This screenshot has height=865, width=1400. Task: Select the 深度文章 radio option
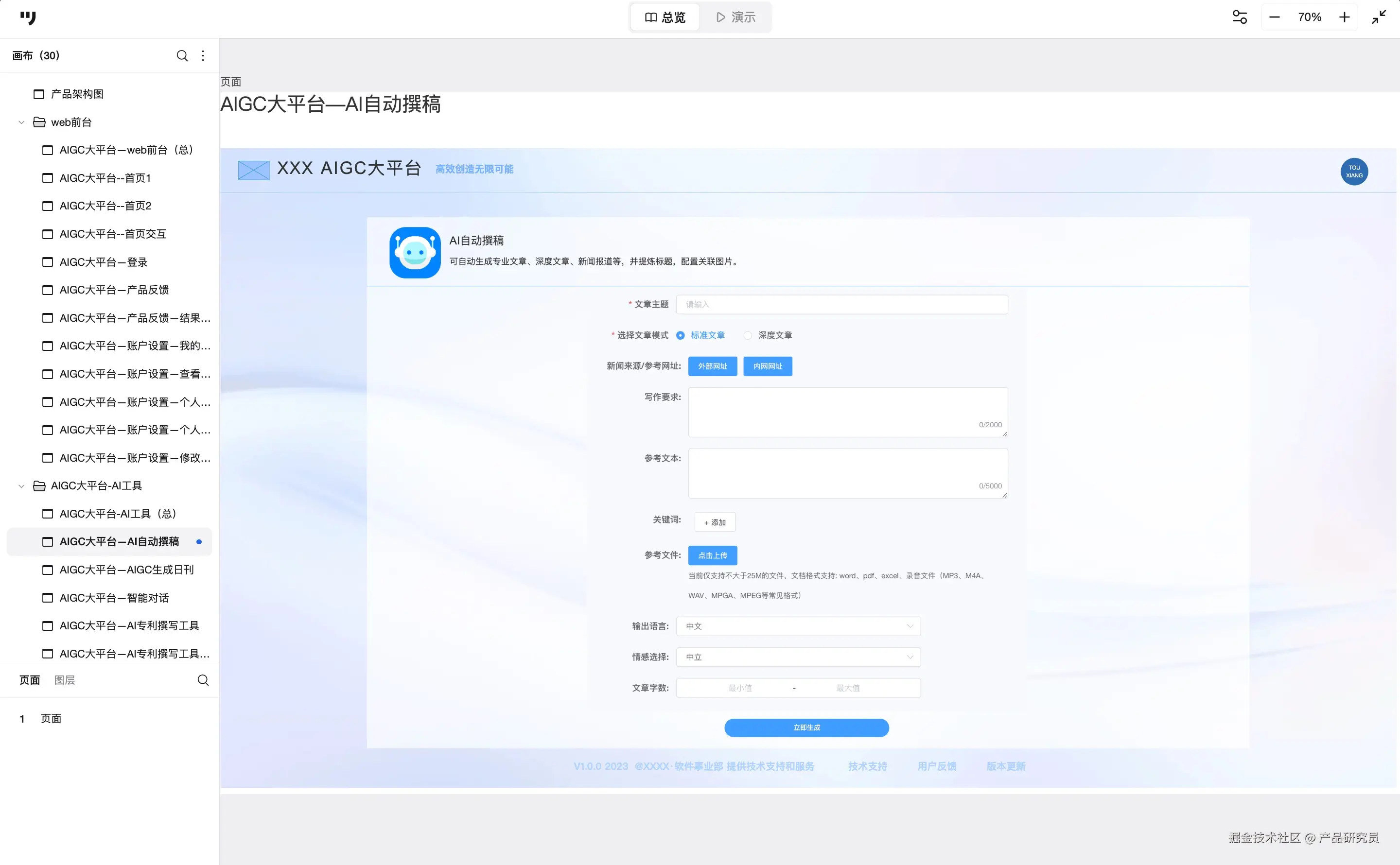coord(748,335)
